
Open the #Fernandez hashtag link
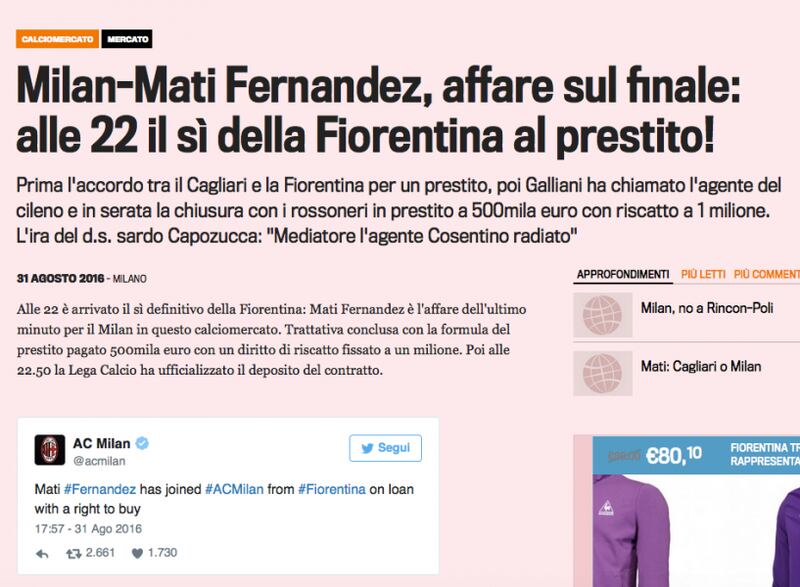coord(99,489)
